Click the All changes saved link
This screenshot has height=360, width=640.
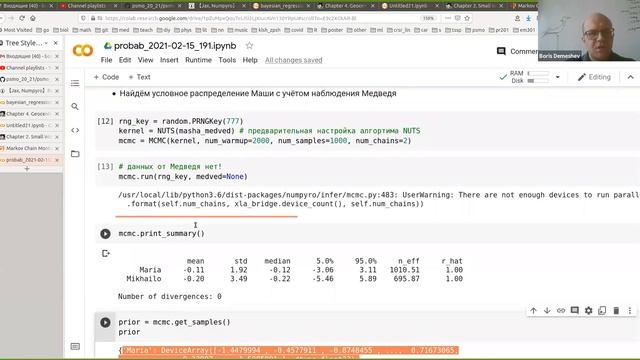pos(293,60)
